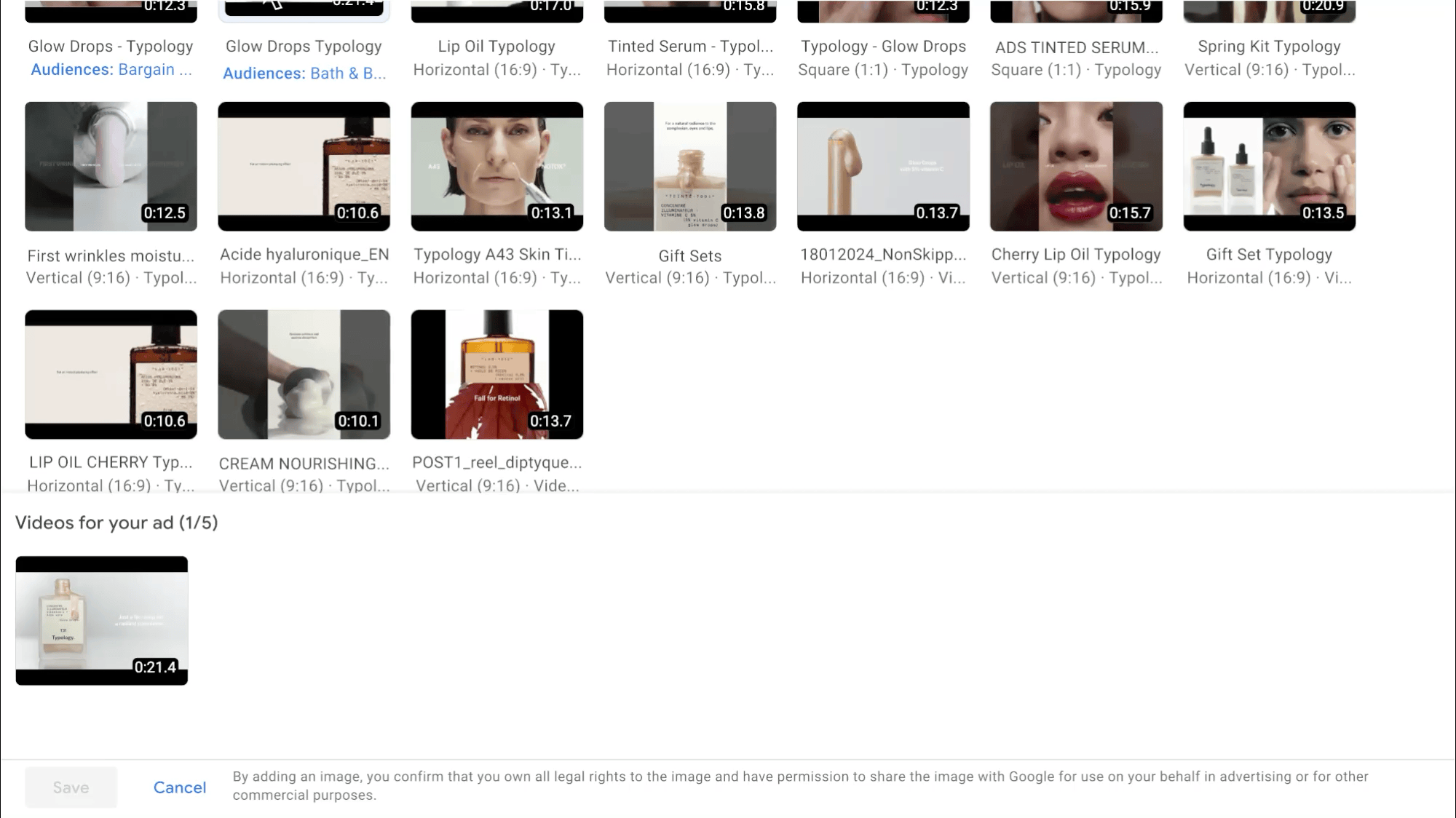This screenshot has width=1456, height=818.
Task: Click the 'Cherry Lip Oil Typology' title text
Action: 1076,255
